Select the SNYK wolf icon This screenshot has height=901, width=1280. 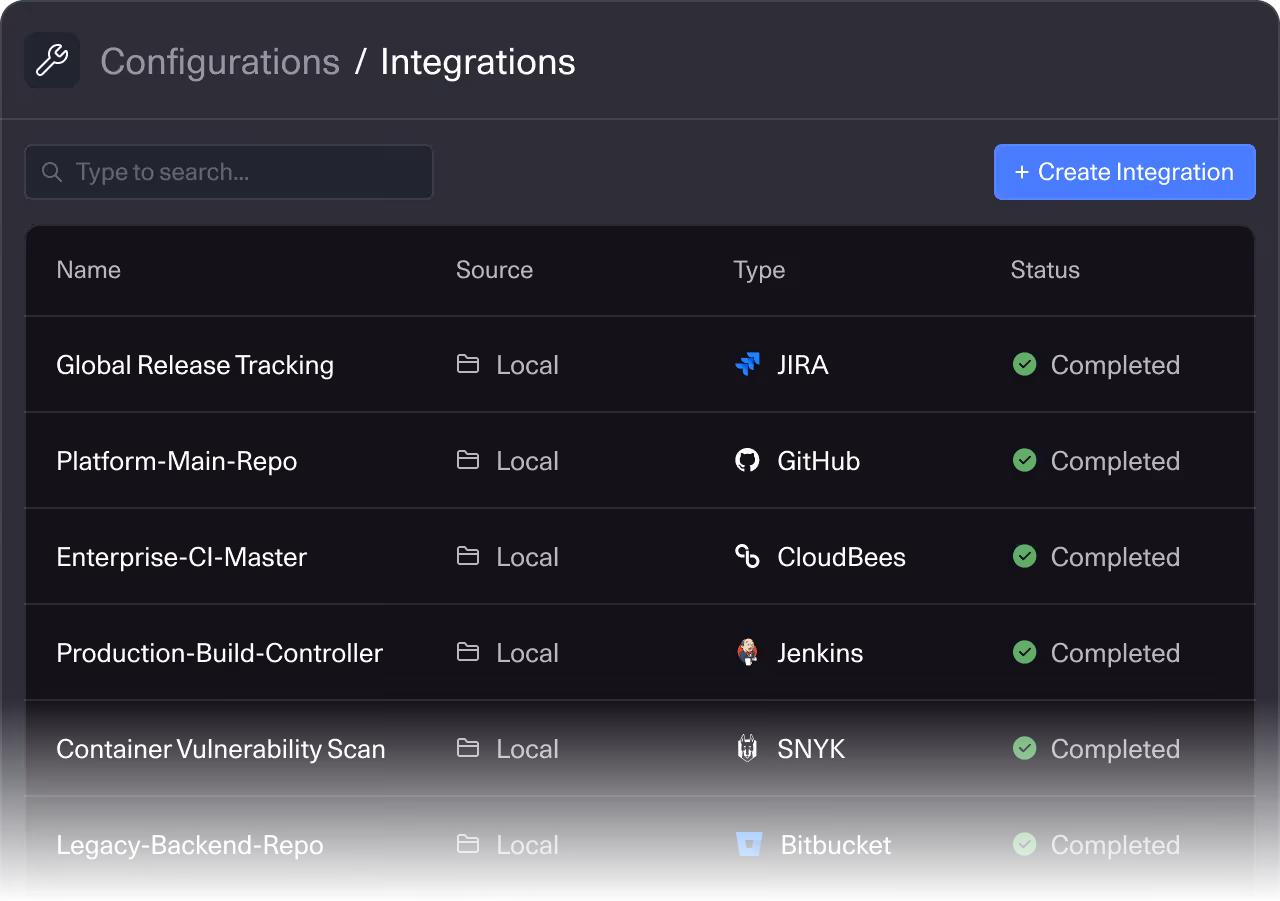(747, 748)
